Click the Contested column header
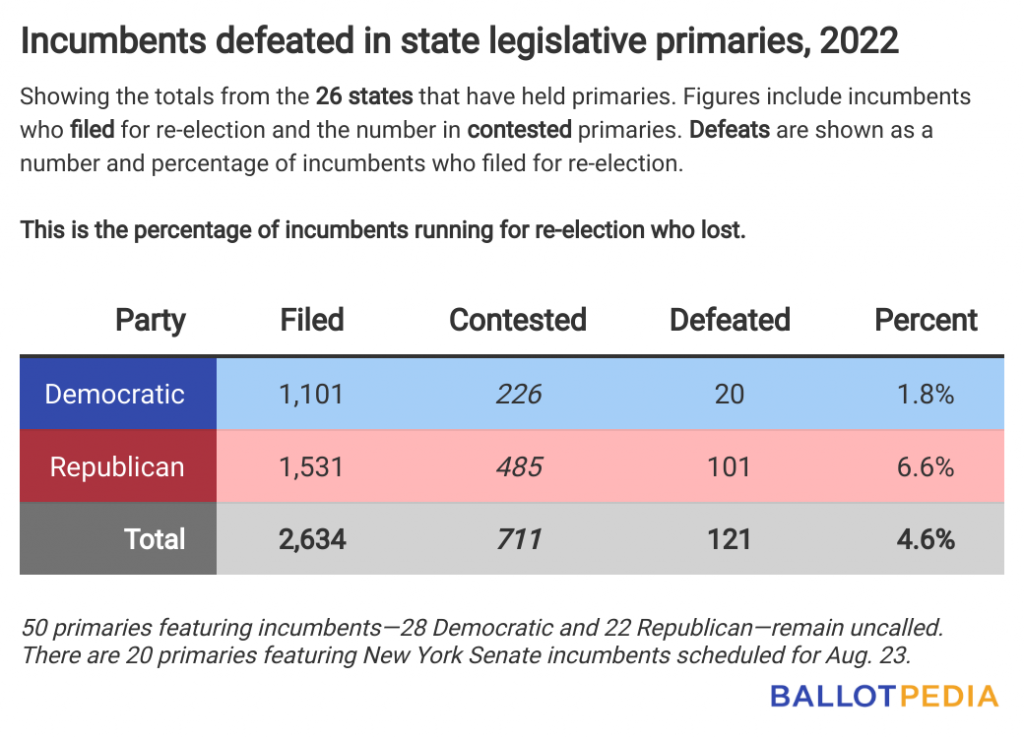This screenshot has width=1024, height=740. tap(517, 320)
